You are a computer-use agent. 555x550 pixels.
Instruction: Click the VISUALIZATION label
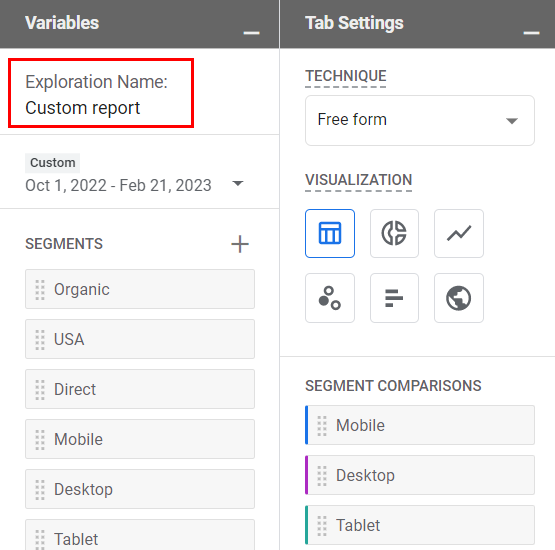pyautogui.click(x=359, y=180)
